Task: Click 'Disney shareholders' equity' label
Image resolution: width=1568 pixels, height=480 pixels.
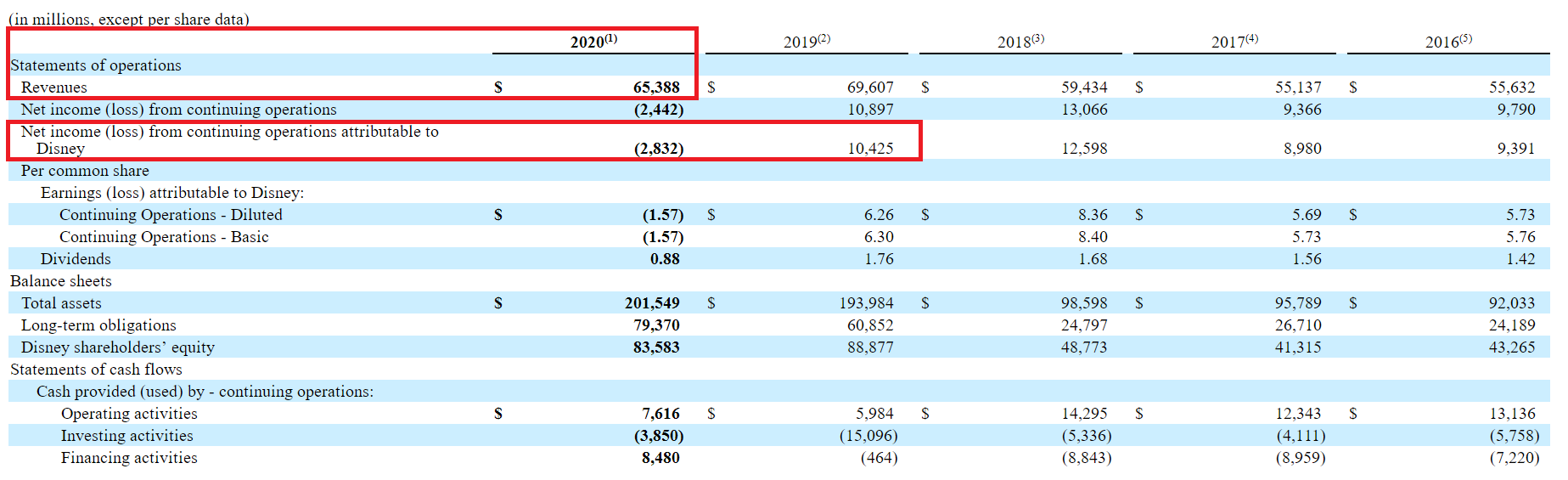Action: [118, 347]
